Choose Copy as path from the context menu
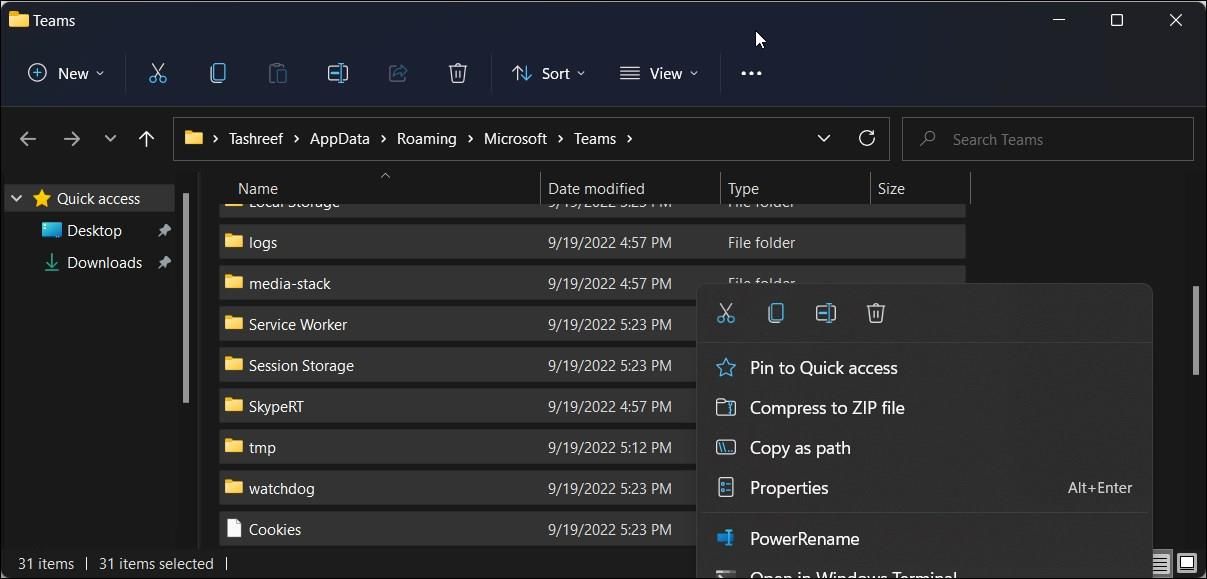The width and height of the screenshot is (1207, 579). pos(799,447)
